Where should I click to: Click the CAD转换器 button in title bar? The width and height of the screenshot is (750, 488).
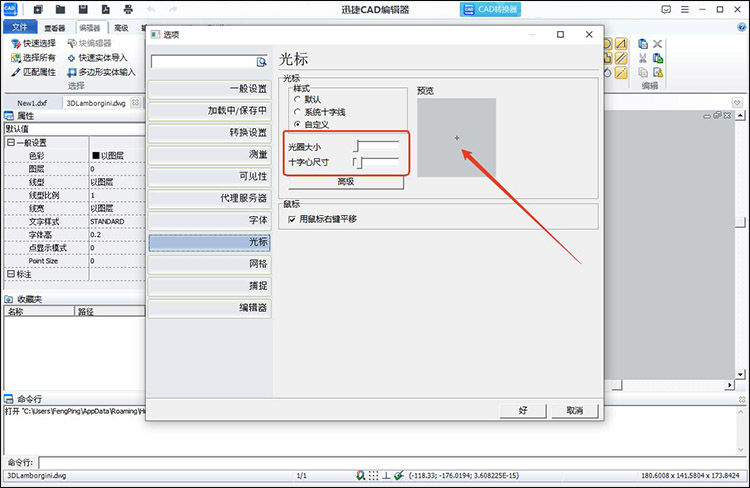click(490, 9)
